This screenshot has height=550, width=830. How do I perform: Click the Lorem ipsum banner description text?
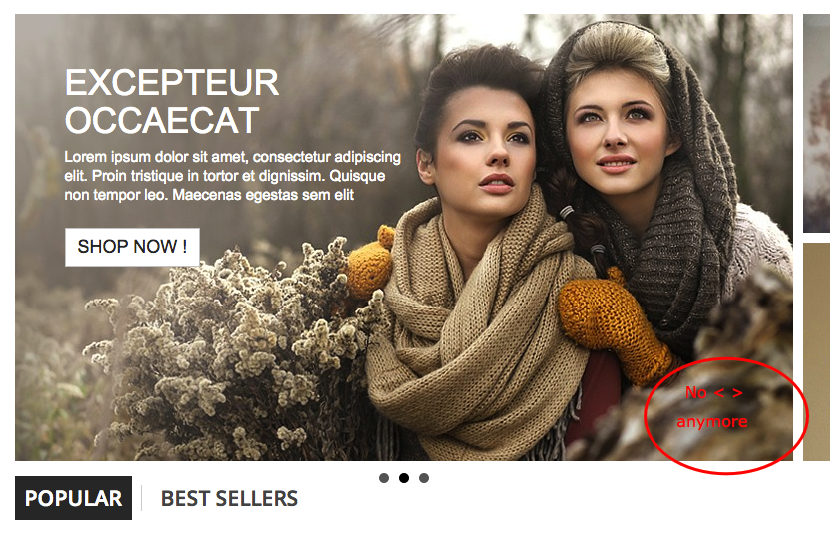[x=232, y=176]
